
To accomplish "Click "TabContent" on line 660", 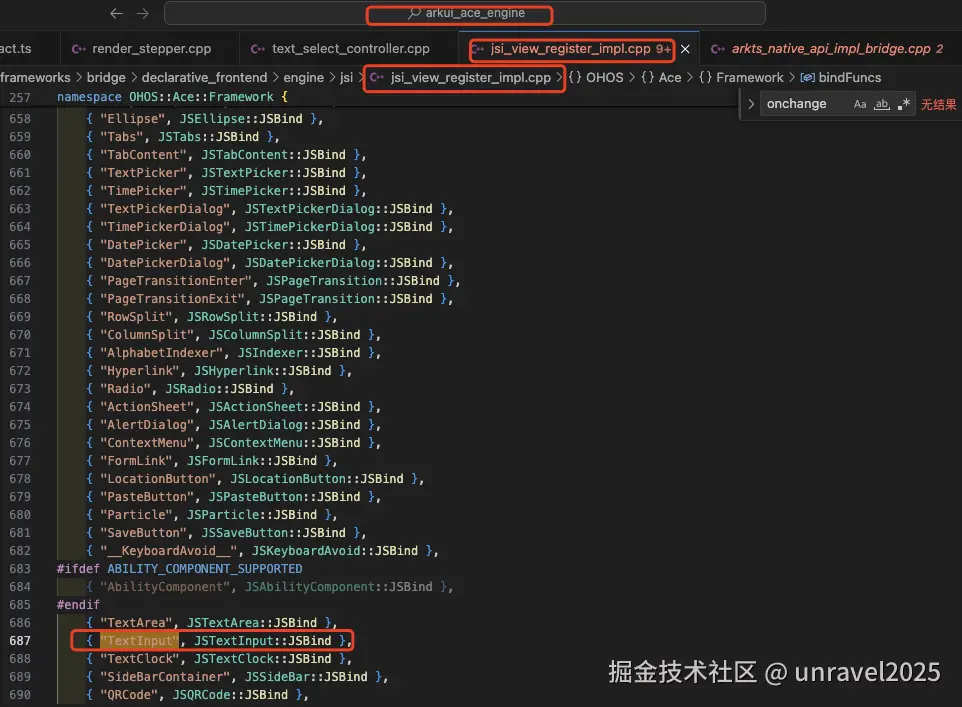I will 144,155.
